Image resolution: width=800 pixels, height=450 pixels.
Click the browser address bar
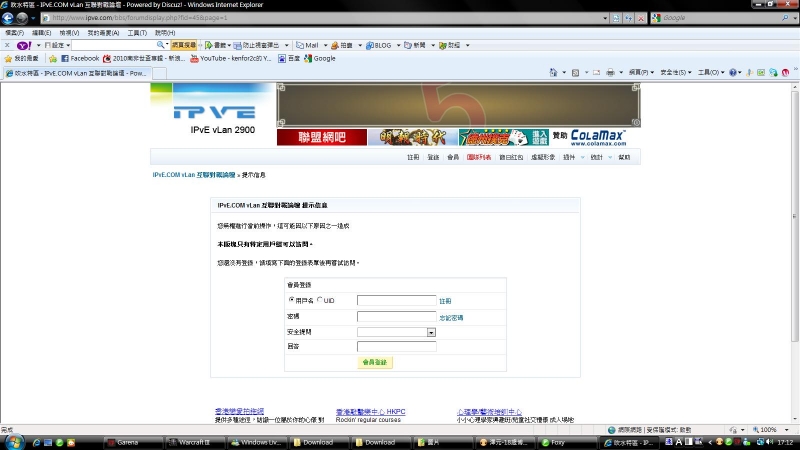click(x=321, y=18)
